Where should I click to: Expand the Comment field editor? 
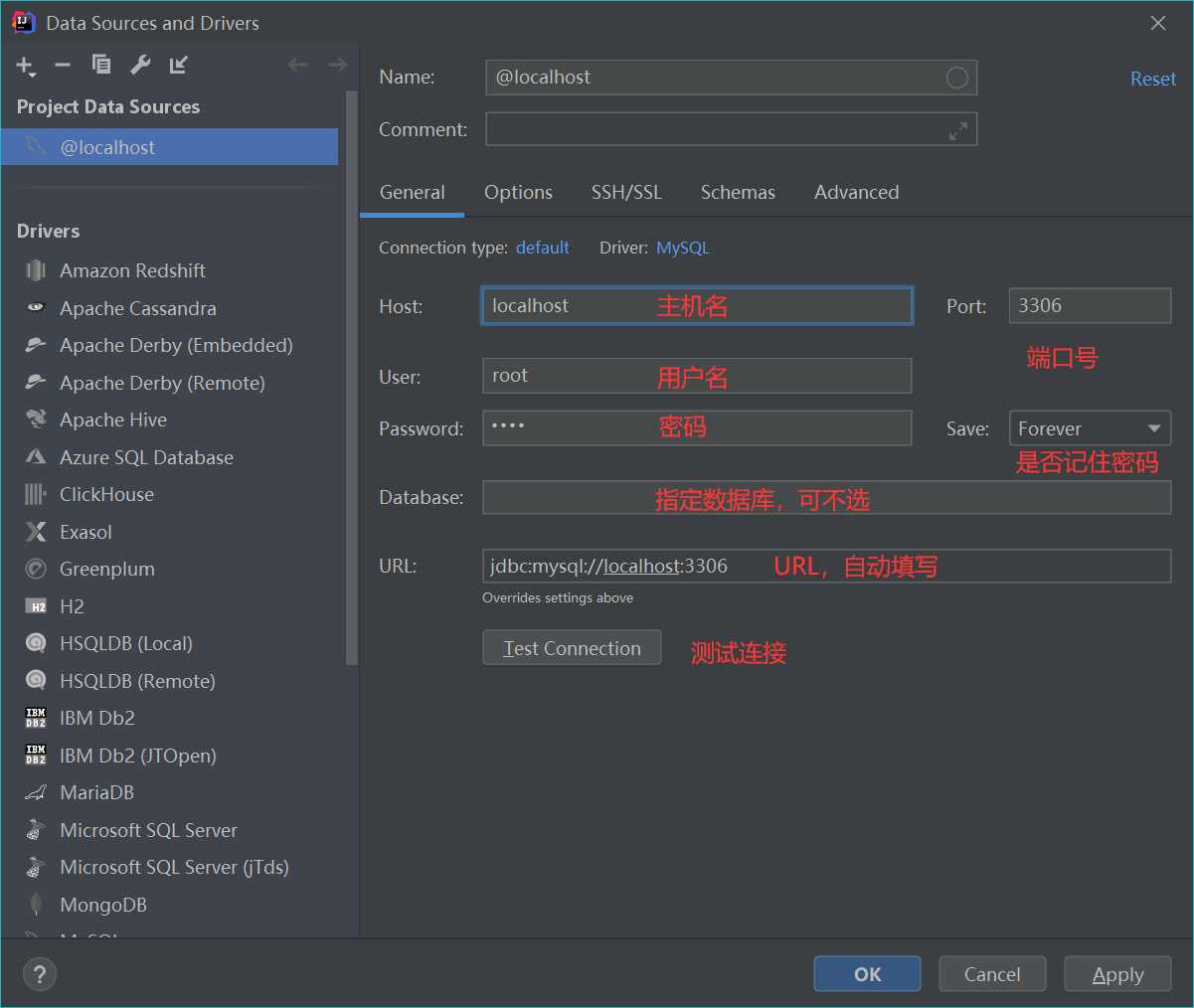point(958,130)
